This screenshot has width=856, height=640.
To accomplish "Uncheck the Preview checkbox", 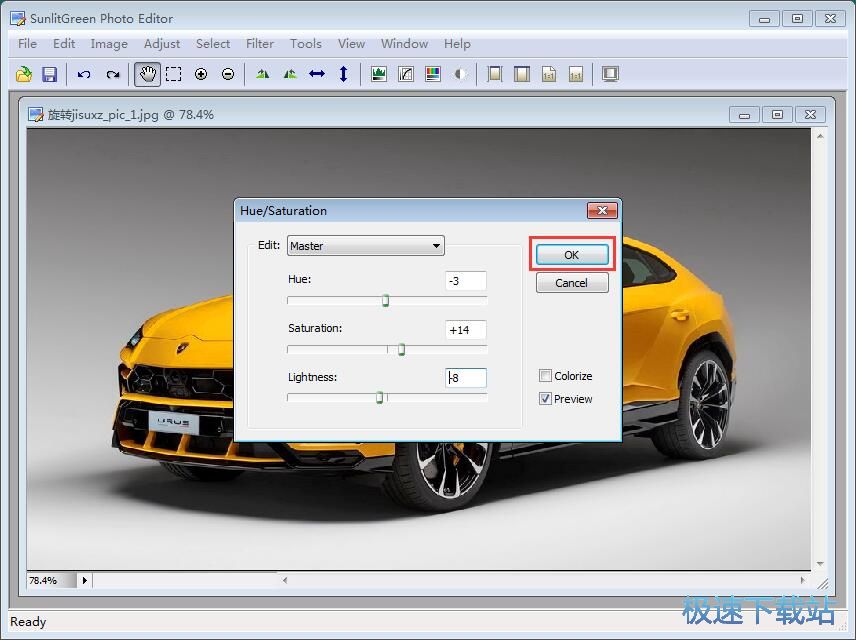I will pyautogui.click(x=545, y=399).
